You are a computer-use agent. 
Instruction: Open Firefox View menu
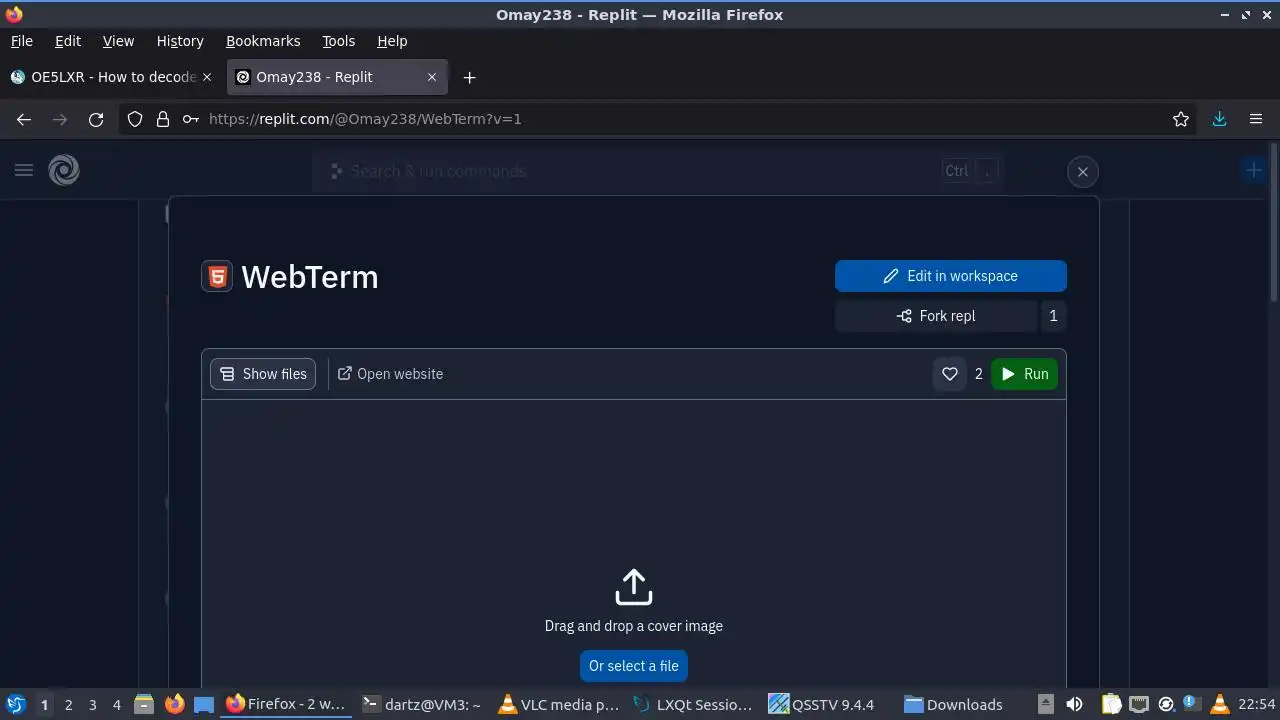[x=118, y=41]
